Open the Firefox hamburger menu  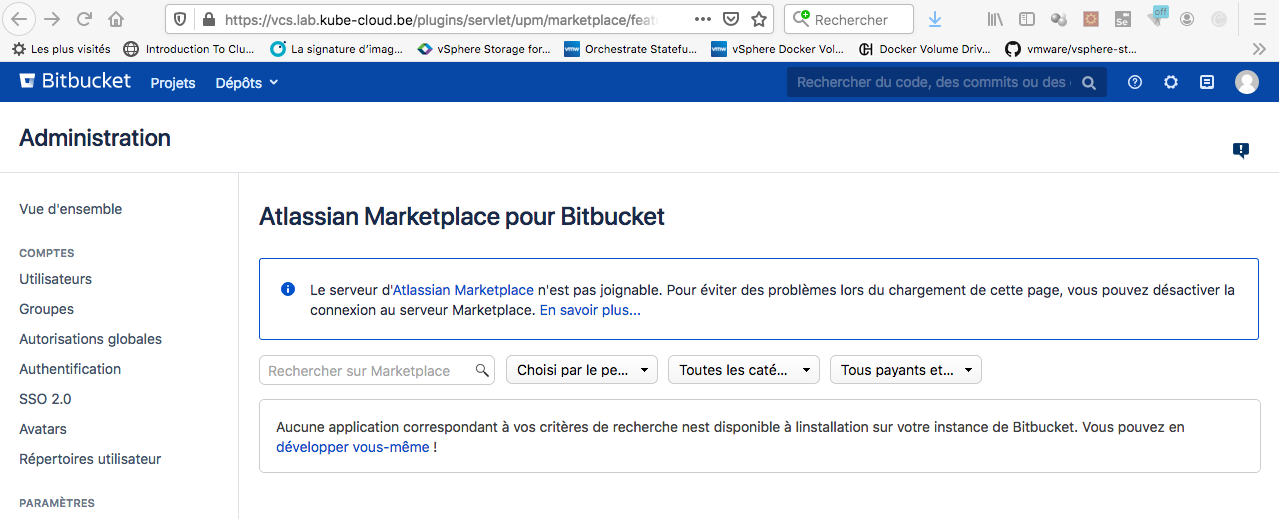pos(1258,19)
